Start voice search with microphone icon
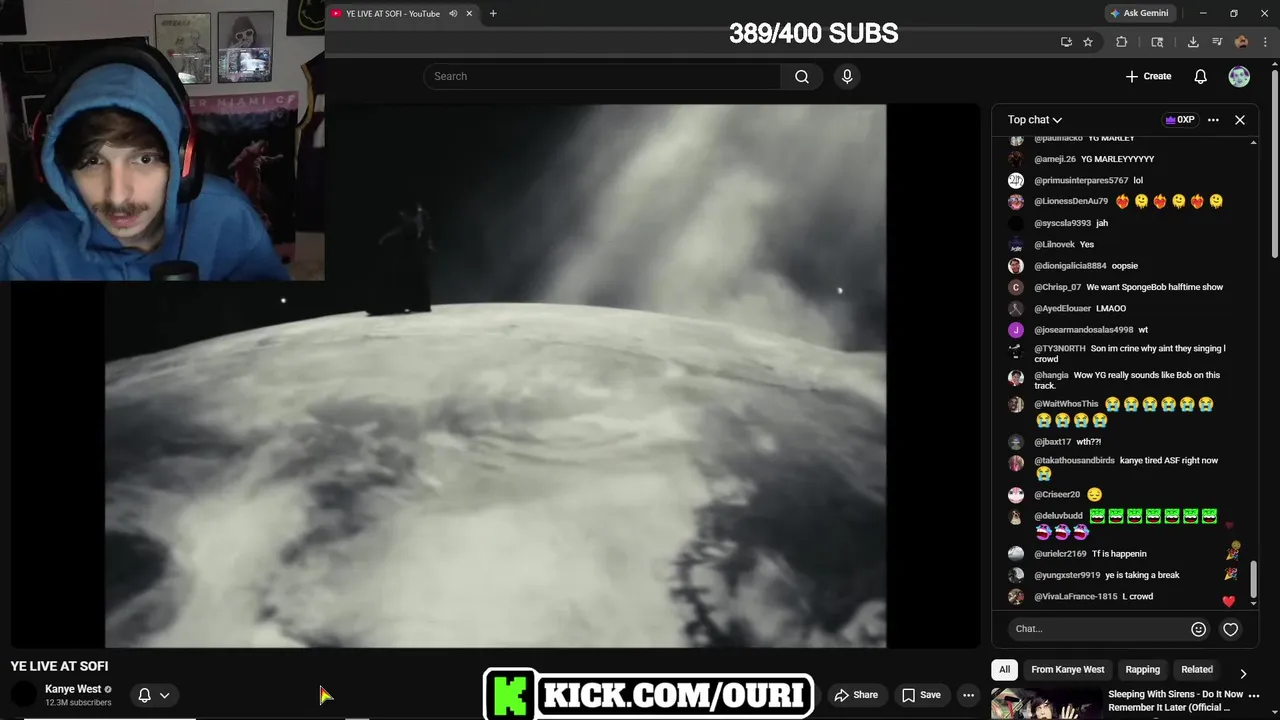1280x720 pixels. [x=847, y=76]
